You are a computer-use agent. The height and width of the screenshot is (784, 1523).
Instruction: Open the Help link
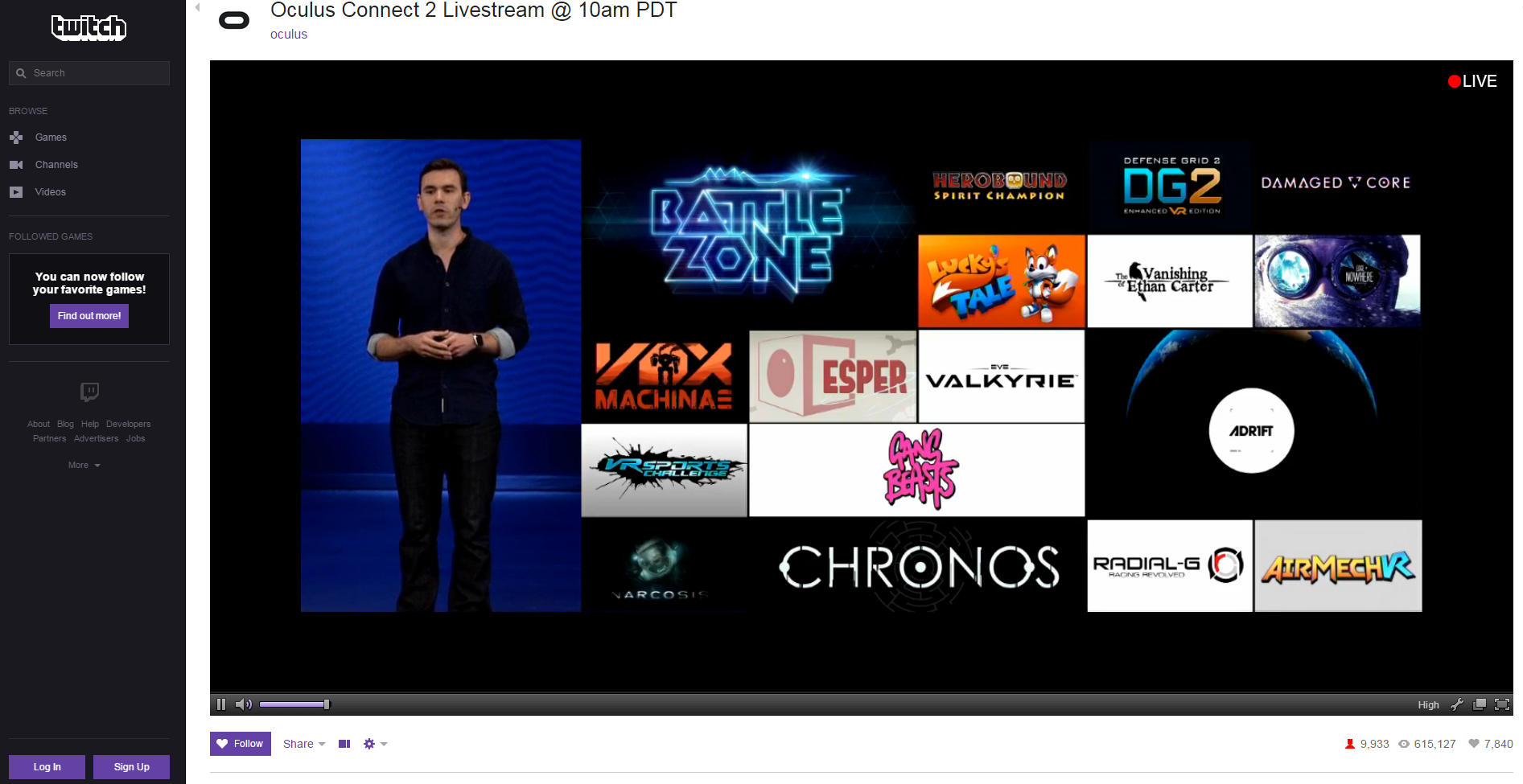pyautogui.click(x=90, y=424)
